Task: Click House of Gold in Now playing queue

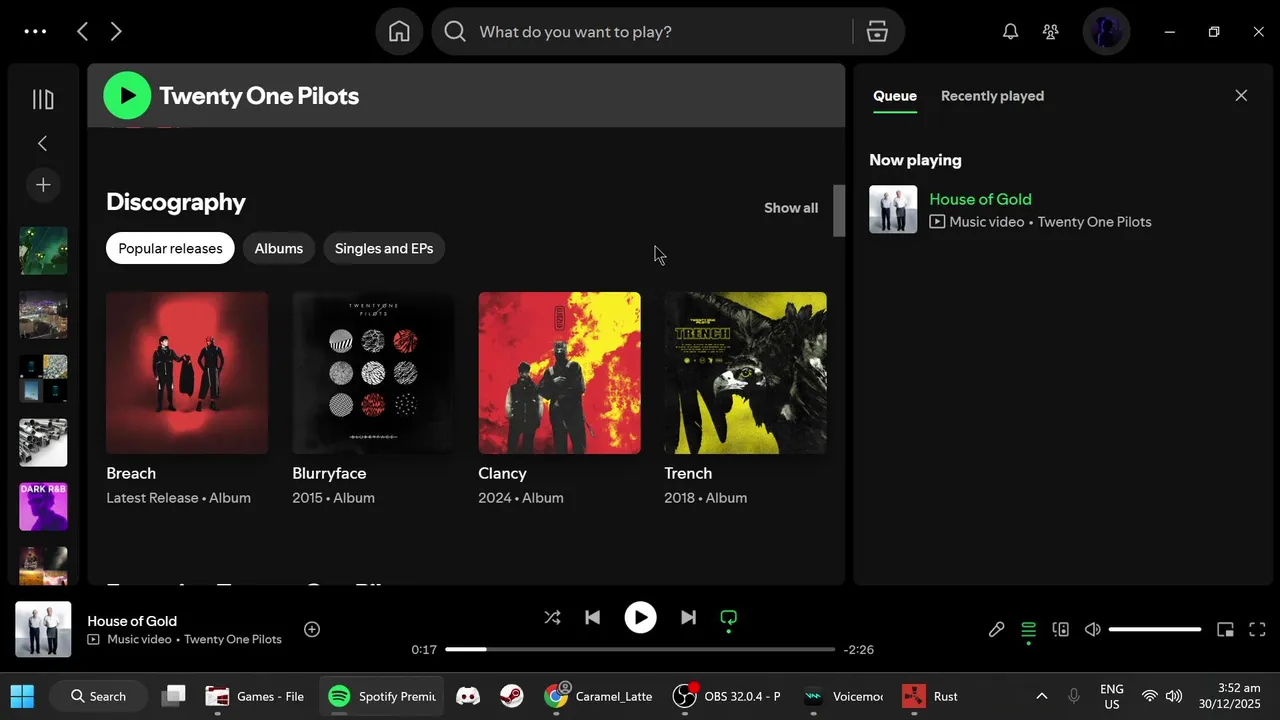Action: [x=980, y=199]
